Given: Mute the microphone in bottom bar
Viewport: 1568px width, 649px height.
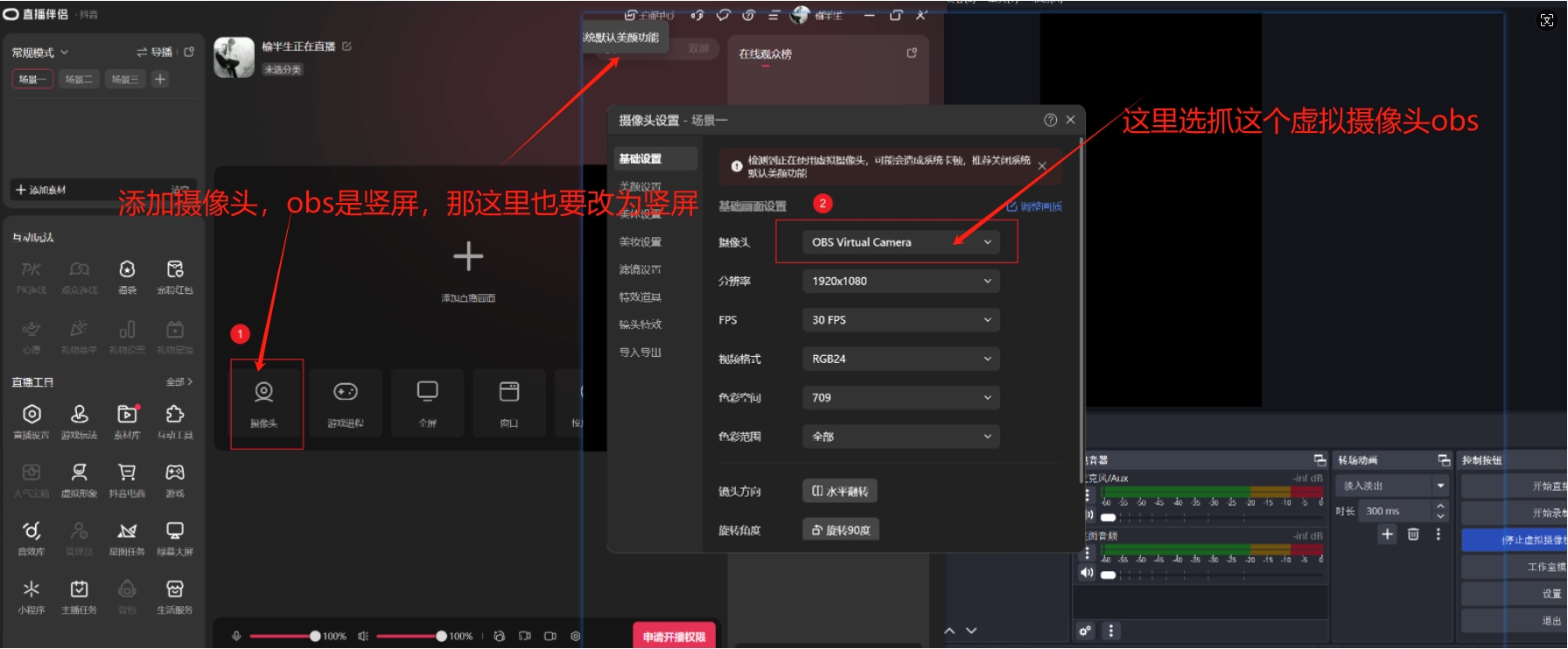Looking at the screenshot, I should click(x=236, y=636).
